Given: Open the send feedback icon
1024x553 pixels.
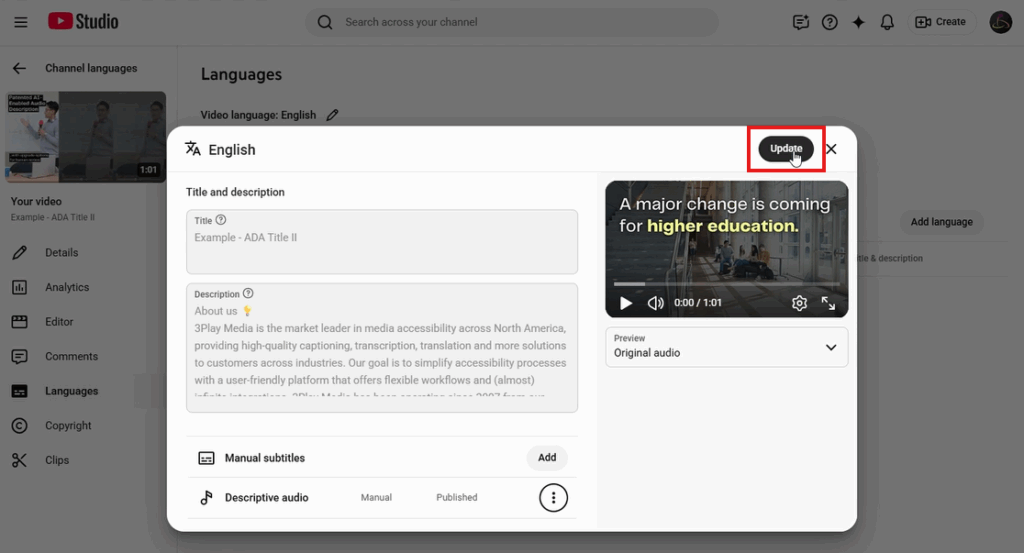Looking at the screenshot, I should (801, 22).
